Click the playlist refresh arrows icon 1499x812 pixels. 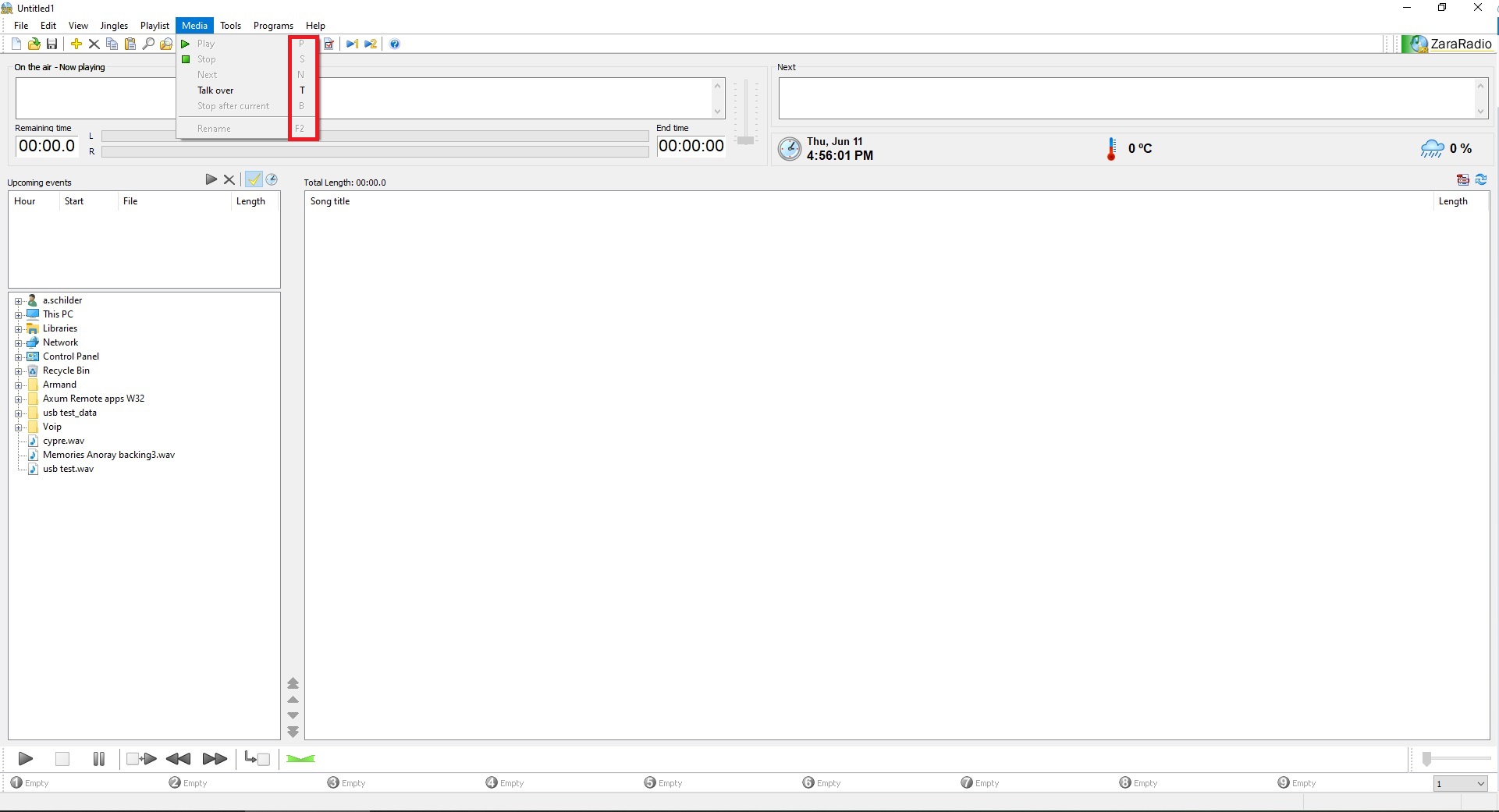click(1481, 180)
